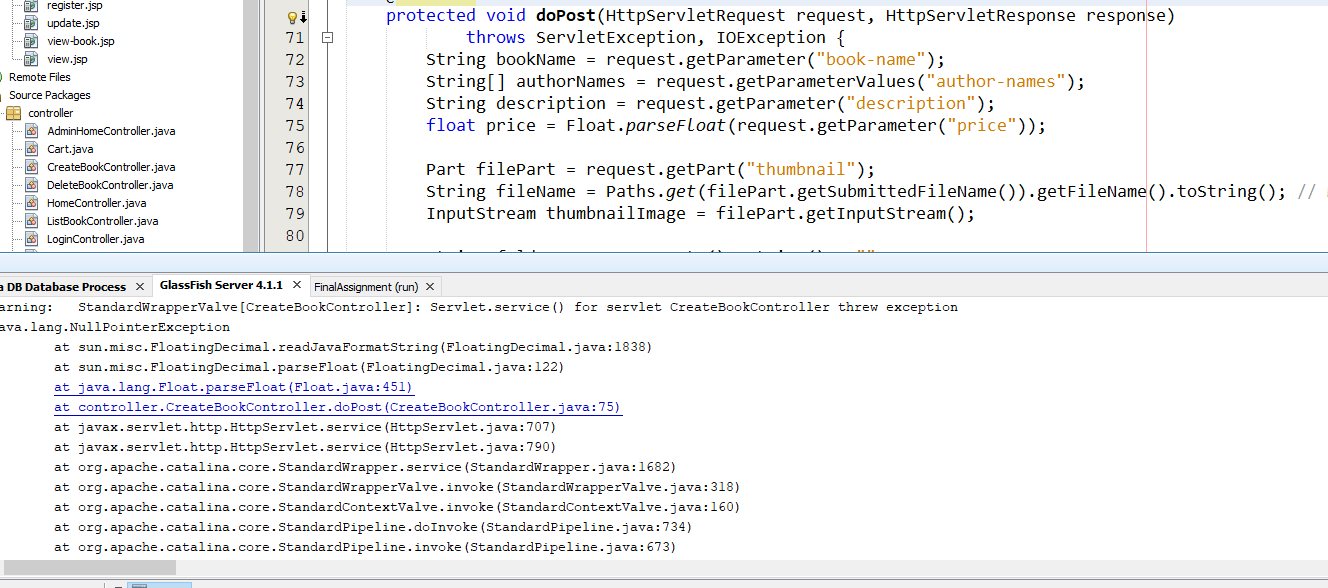Screen dimensions: 1328x588
Task: Click line number 75 in the editor gutter
Action: 294,125
